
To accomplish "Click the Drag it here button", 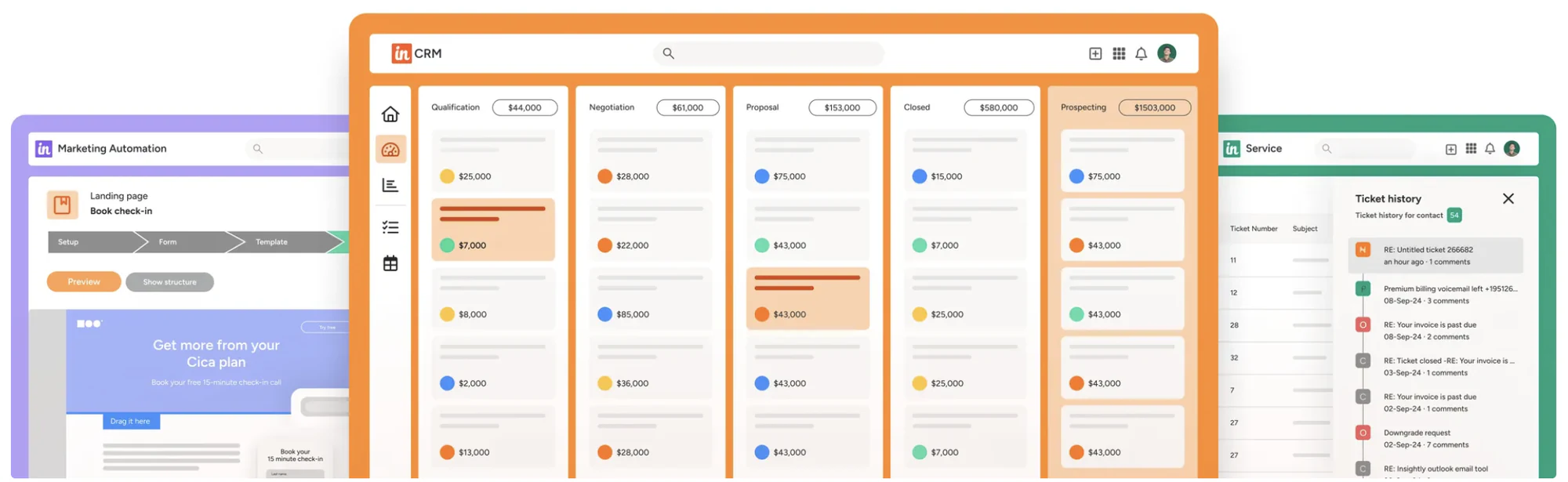I will click(x=131, y=421).
